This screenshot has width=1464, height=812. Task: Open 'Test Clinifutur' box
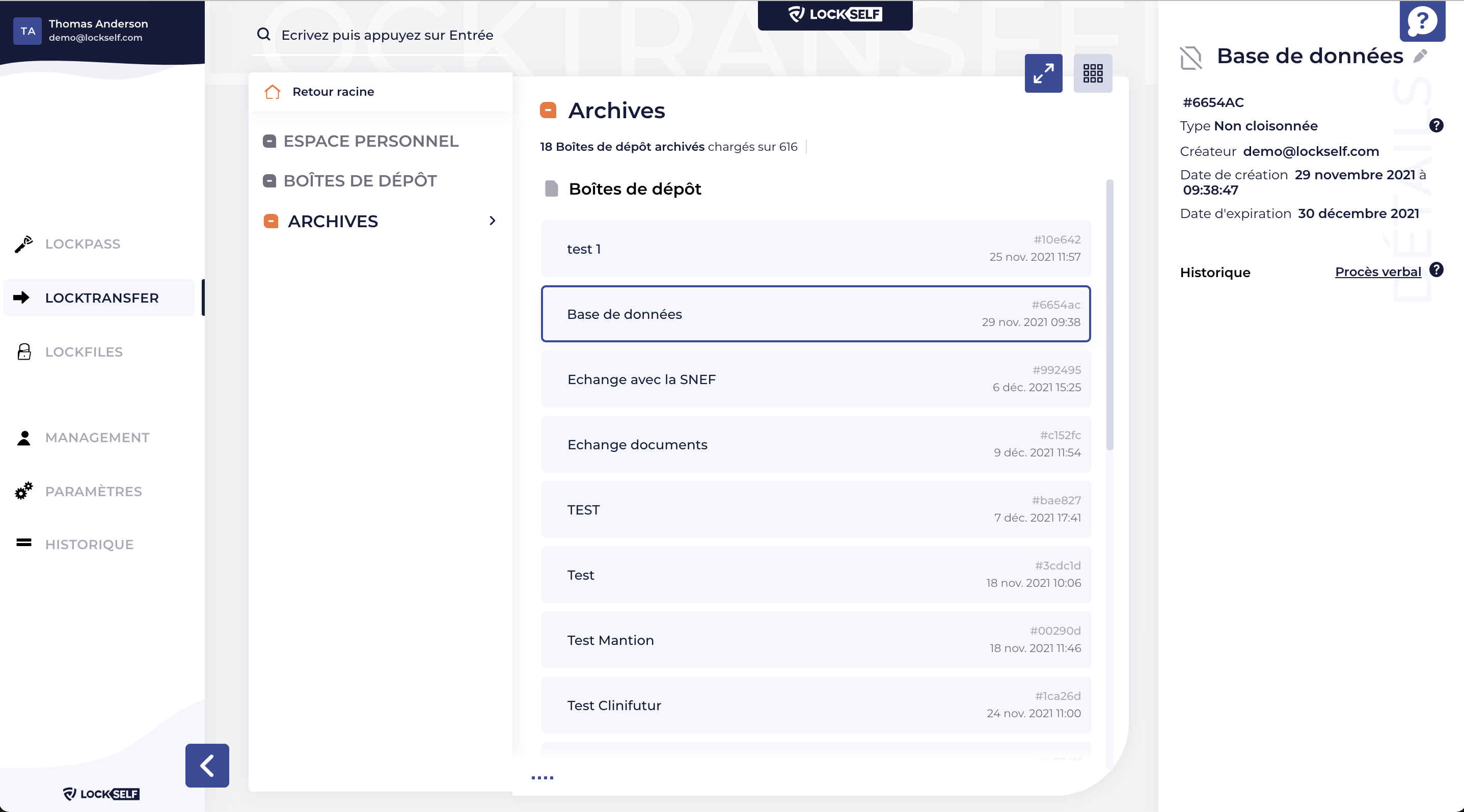816,705
